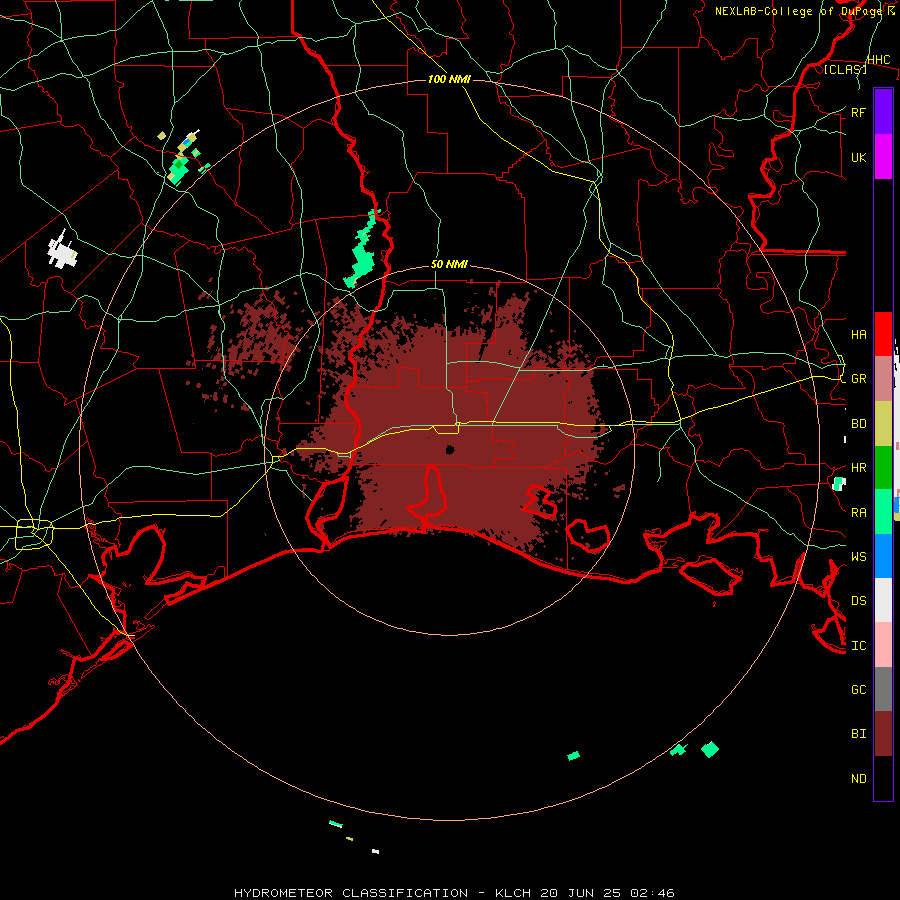The image size is (900, 900).
Task: Click the ND legend label
Action: tap(858, 779)
